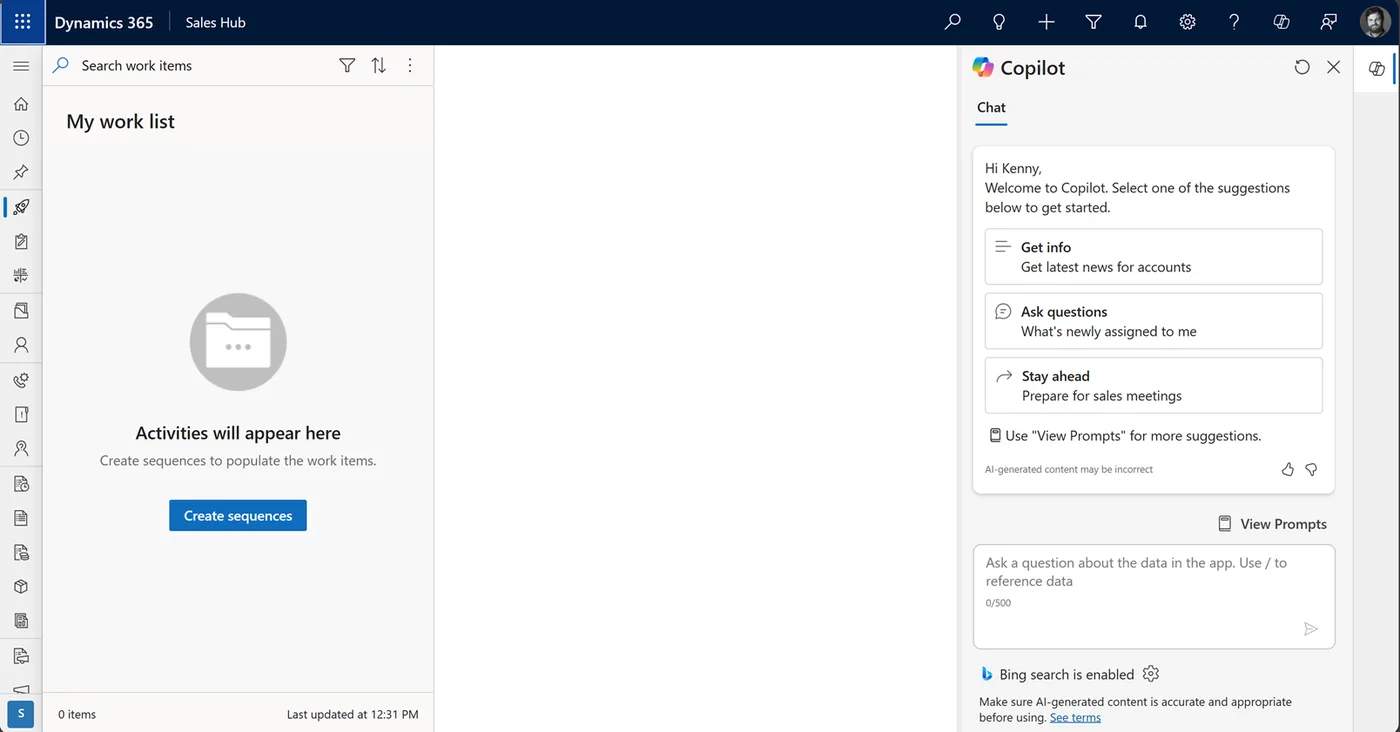
Task: Open View Prompts list
Action: 1272,524
